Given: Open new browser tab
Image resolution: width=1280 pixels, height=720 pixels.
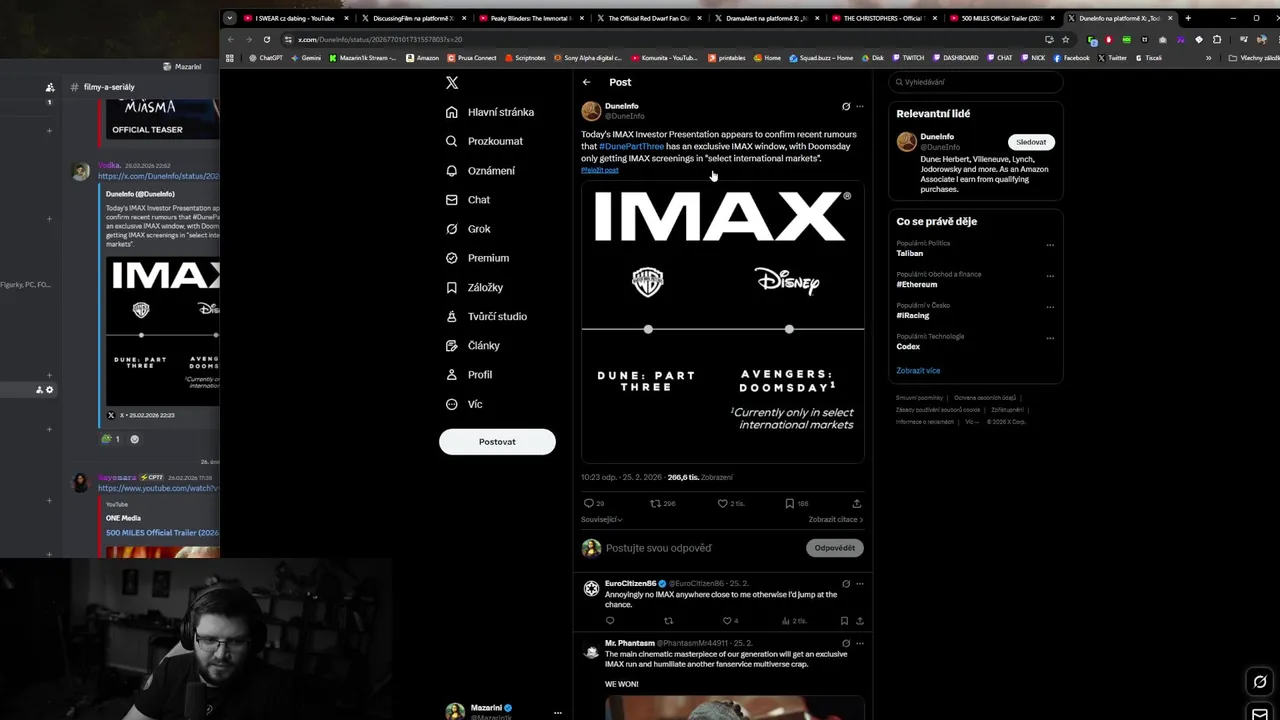Looking at the screenshot, I should [x=1188, y=18].
